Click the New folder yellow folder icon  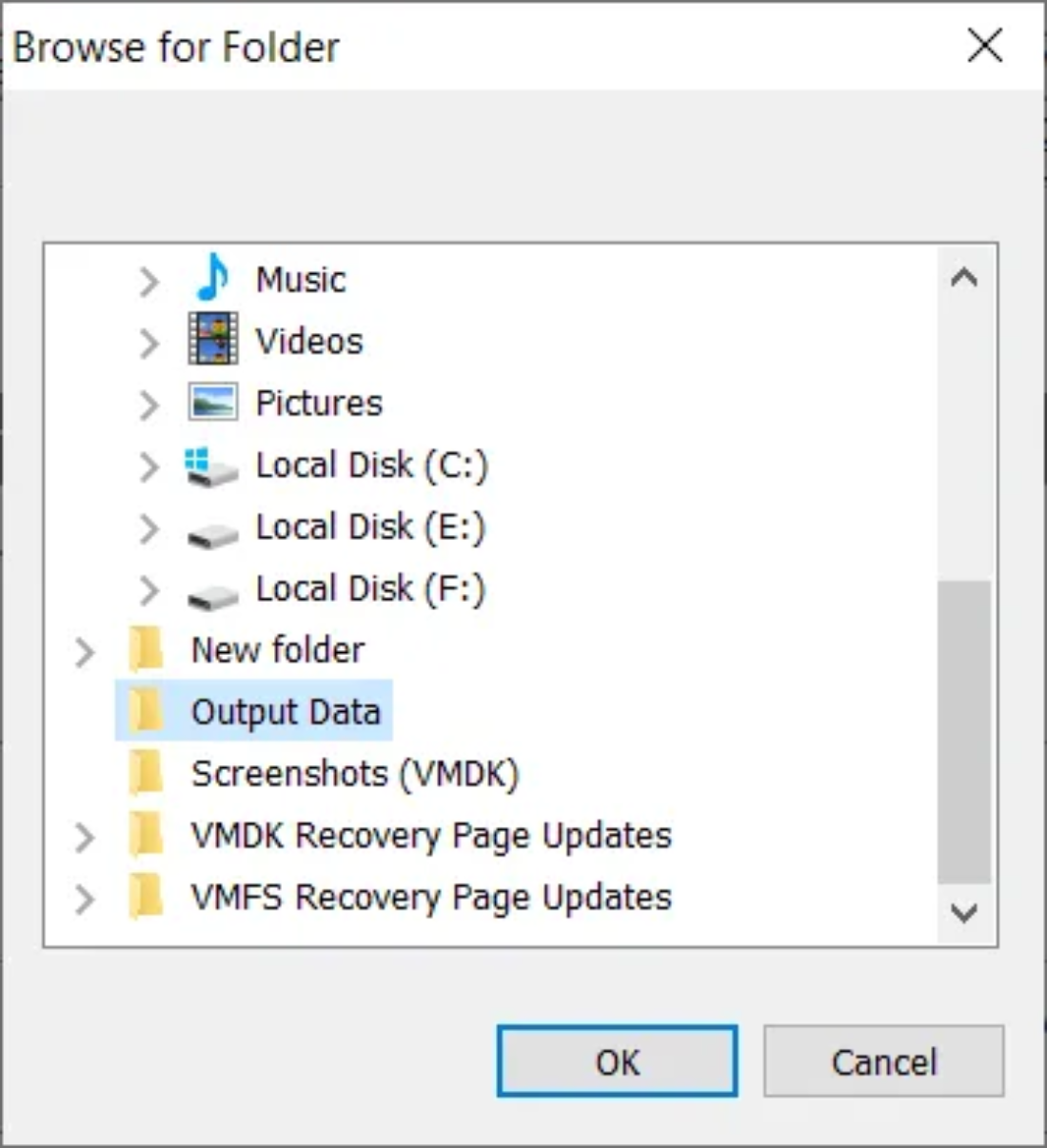click(x=148, y=650)
